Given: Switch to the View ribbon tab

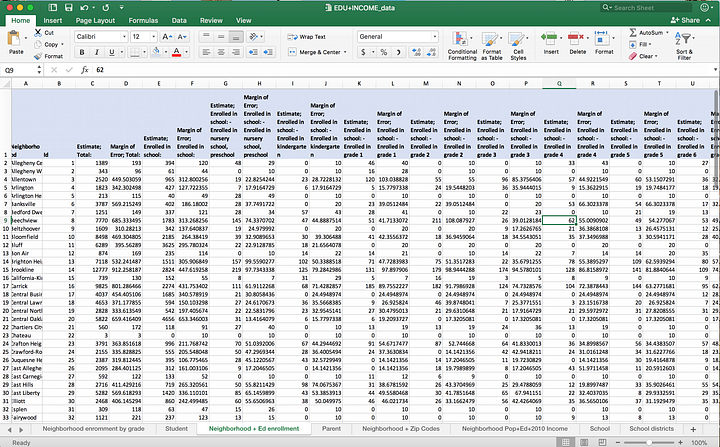Looking at the screenshot, I should click(x=243, y=21).
